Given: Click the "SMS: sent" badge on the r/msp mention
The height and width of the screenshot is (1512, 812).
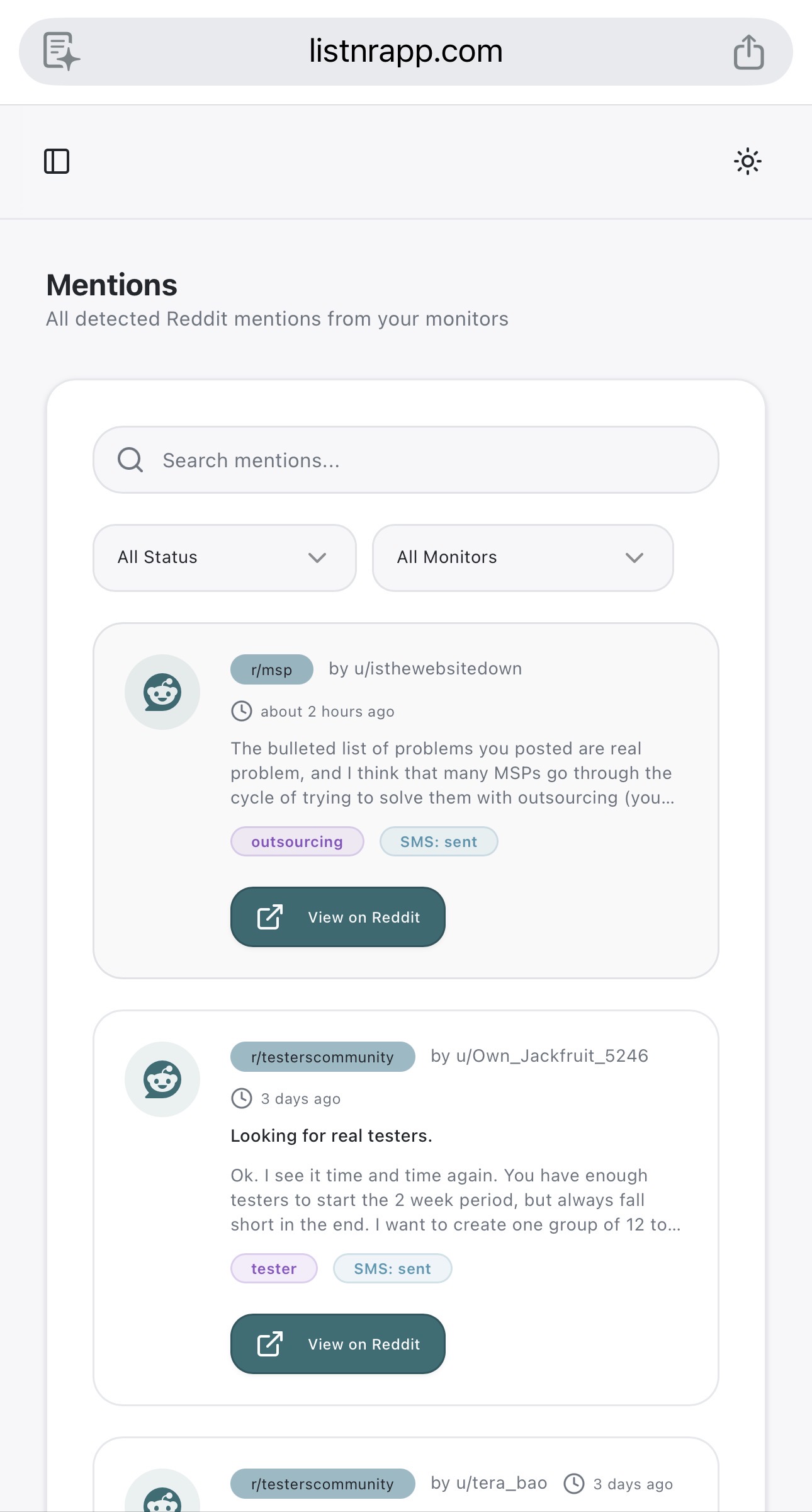Looking at the screenshot, I should tap(437, 841).
